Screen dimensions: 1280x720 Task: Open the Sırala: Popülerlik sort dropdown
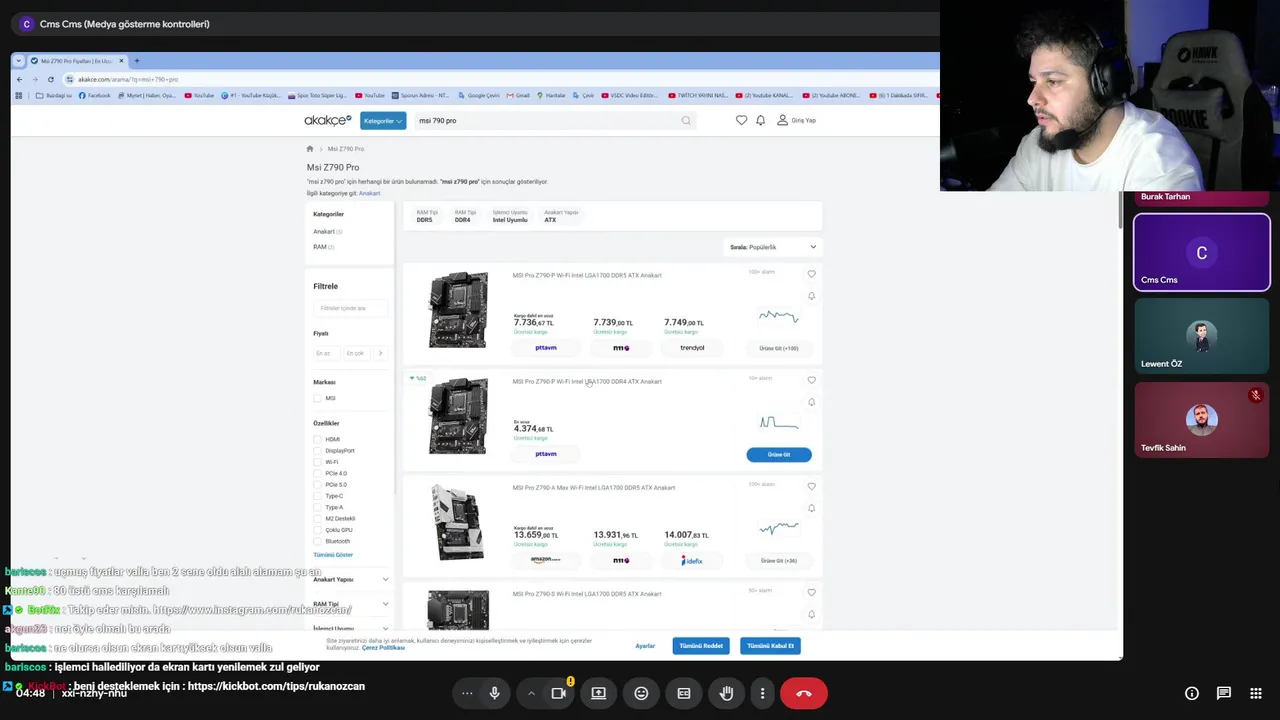pos(772,247)
